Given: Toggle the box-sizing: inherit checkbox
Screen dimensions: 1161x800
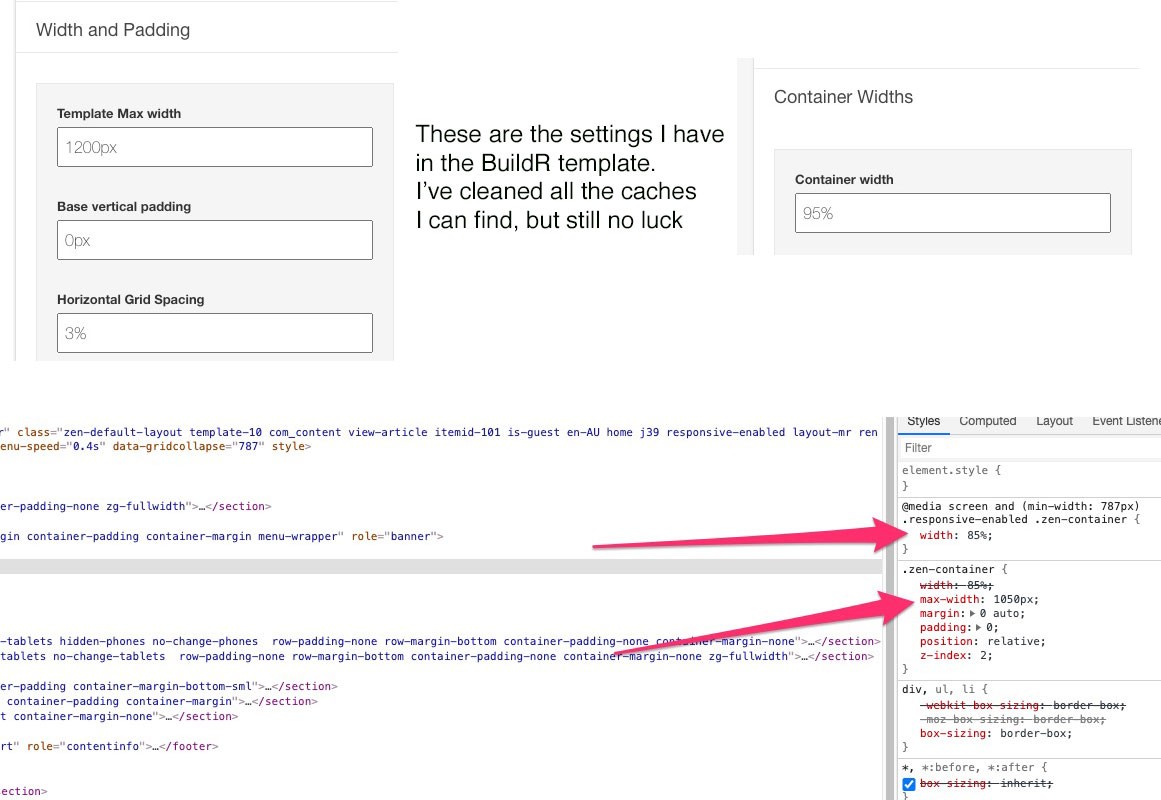Looking at the screenshot, I should pyautogui.click(x=909, y=785).
